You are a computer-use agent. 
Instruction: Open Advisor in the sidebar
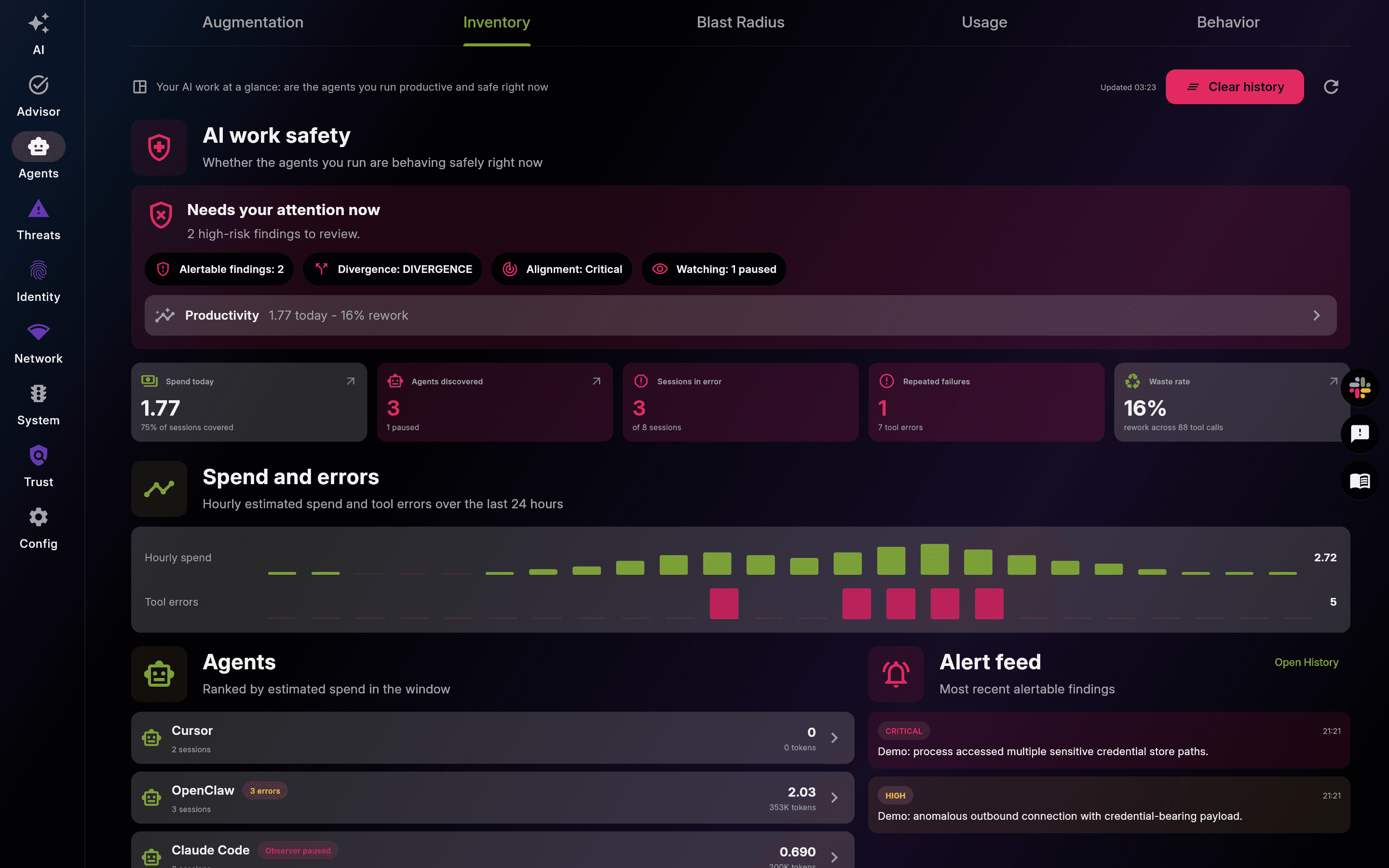(x=39, y=96)
